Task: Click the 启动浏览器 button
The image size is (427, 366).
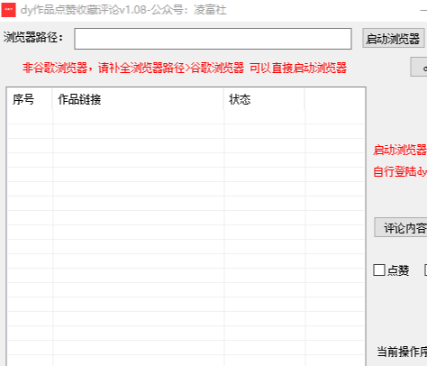Action: [x=393, y=38]
